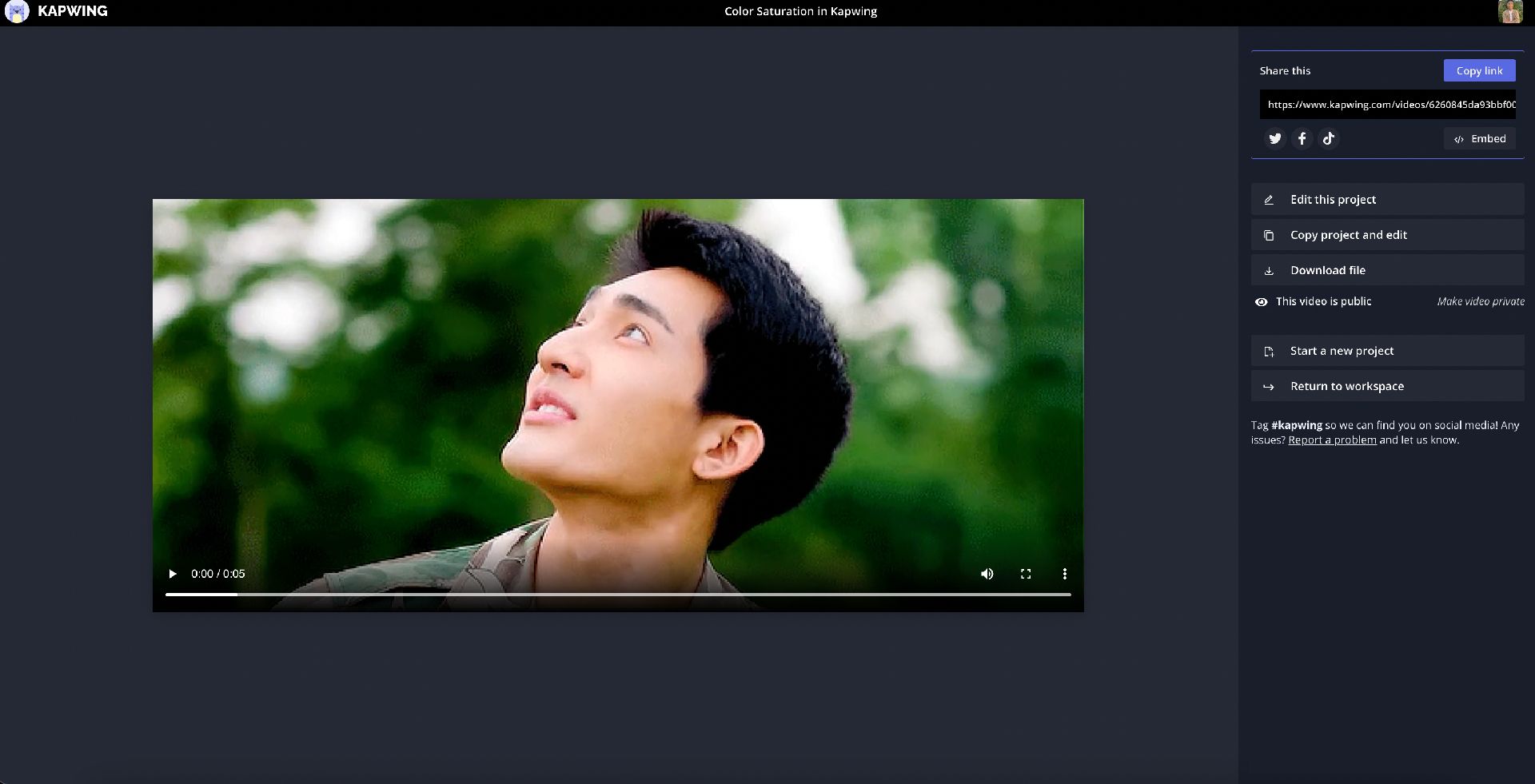Click the 'Share this' heading text
The width and height of the screenshot is (1535, 784).
1285,70
